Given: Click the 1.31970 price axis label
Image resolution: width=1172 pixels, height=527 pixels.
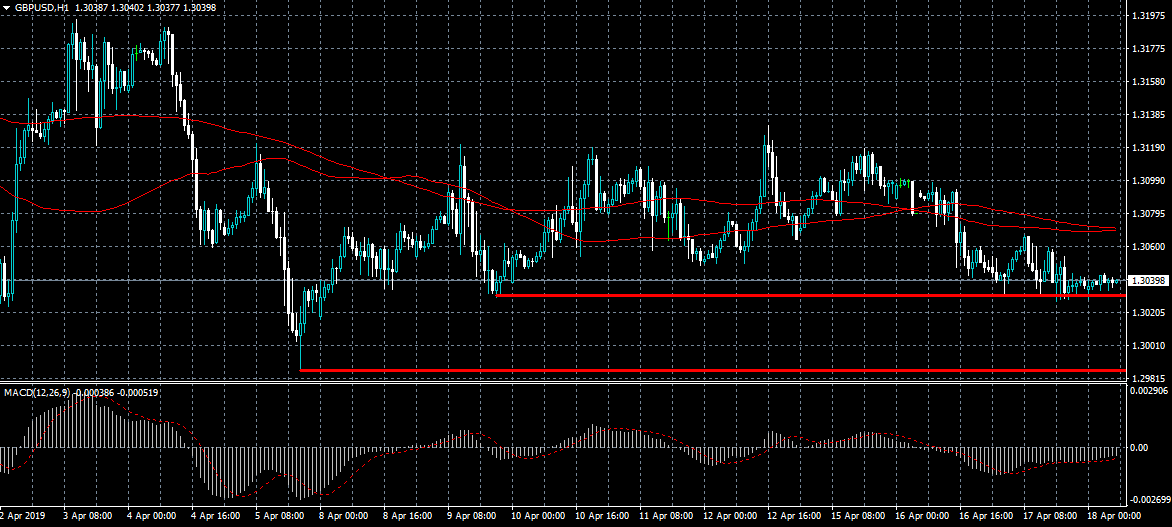Looking at the screenshot, I should pos(1147,16).
